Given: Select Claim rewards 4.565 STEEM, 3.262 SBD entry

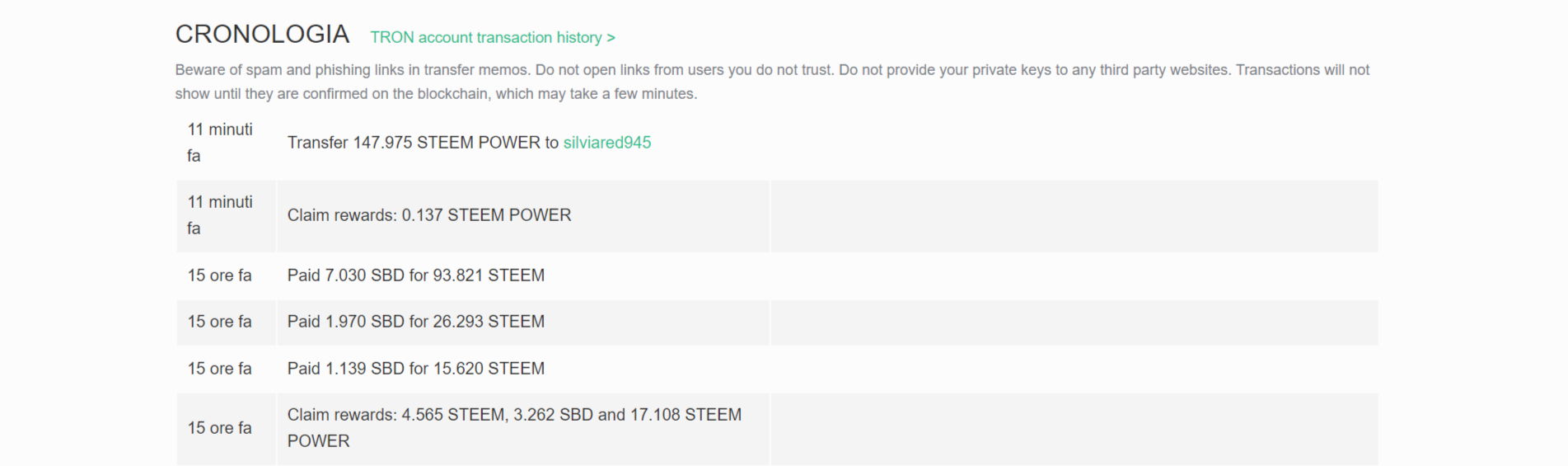Looking at the screenshot, I should click(x=515, y=428).
